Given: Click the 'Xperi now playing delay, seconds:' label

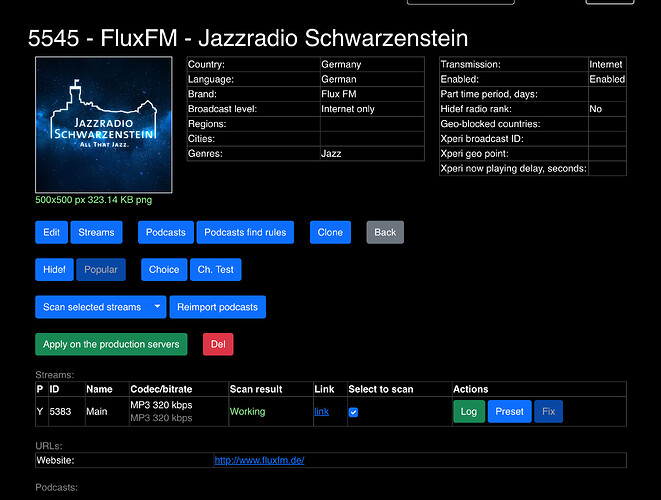Looking at the screenshot, I should (x=513, y=169).
